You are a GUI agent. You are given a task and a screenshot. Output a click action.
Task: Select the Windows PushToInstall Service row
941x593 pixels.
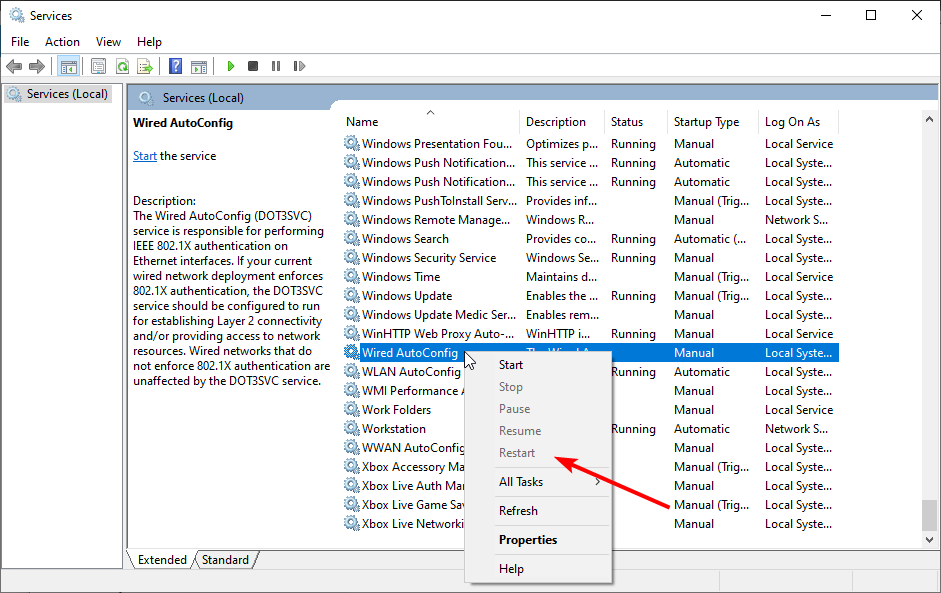coord(591,200)
